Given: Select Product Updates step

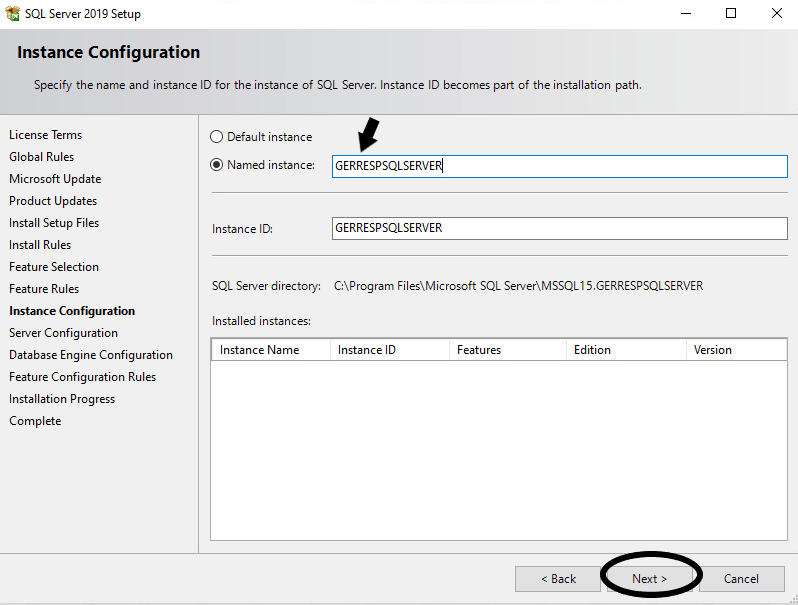Looking at the screenshot, I should (53, 201).
